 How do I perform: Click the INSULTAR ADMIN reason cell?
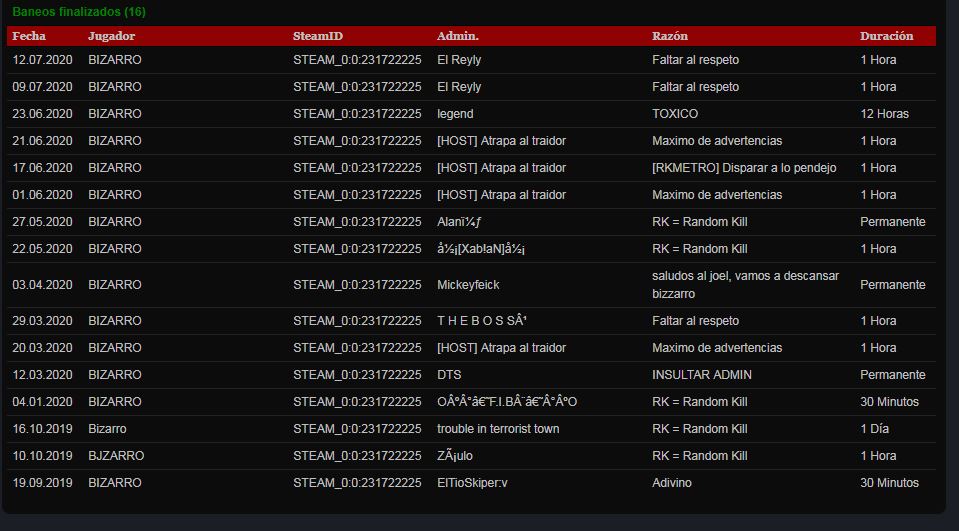point(702,374)
